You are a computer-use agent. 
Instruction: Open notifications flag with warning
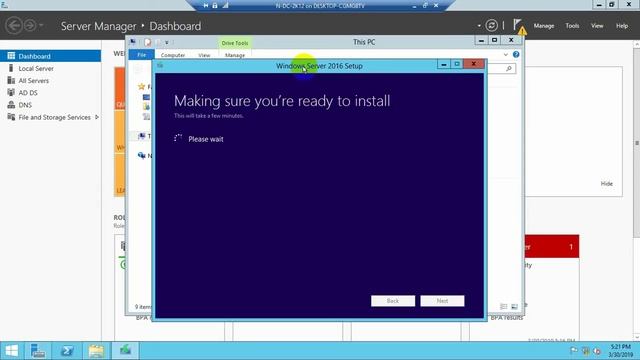pyautogui.click(x=519, y=26)
